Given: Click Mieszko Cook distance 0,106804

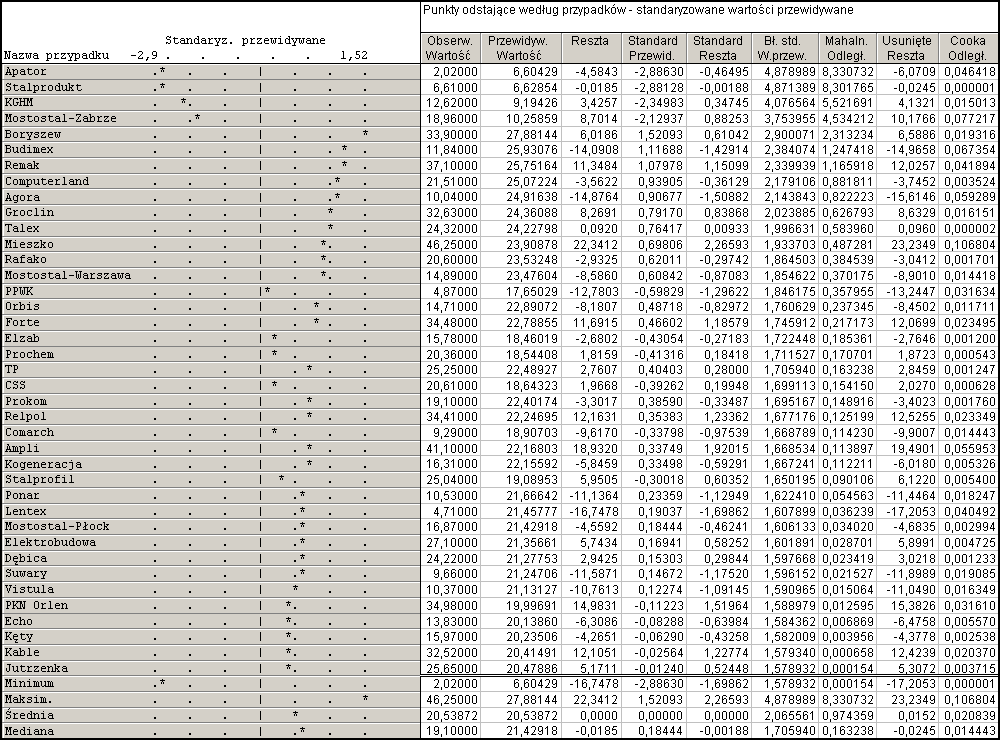Looking at the screenshot, I should [969, 245].
